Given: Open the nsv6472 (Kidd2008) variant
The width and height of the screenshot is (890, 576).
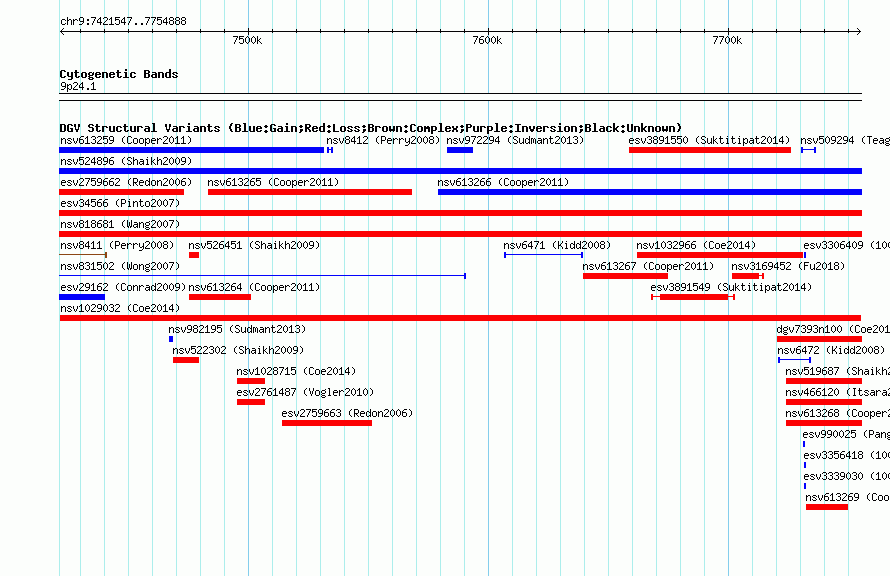Looking at the screenshot, I should 831,350.
